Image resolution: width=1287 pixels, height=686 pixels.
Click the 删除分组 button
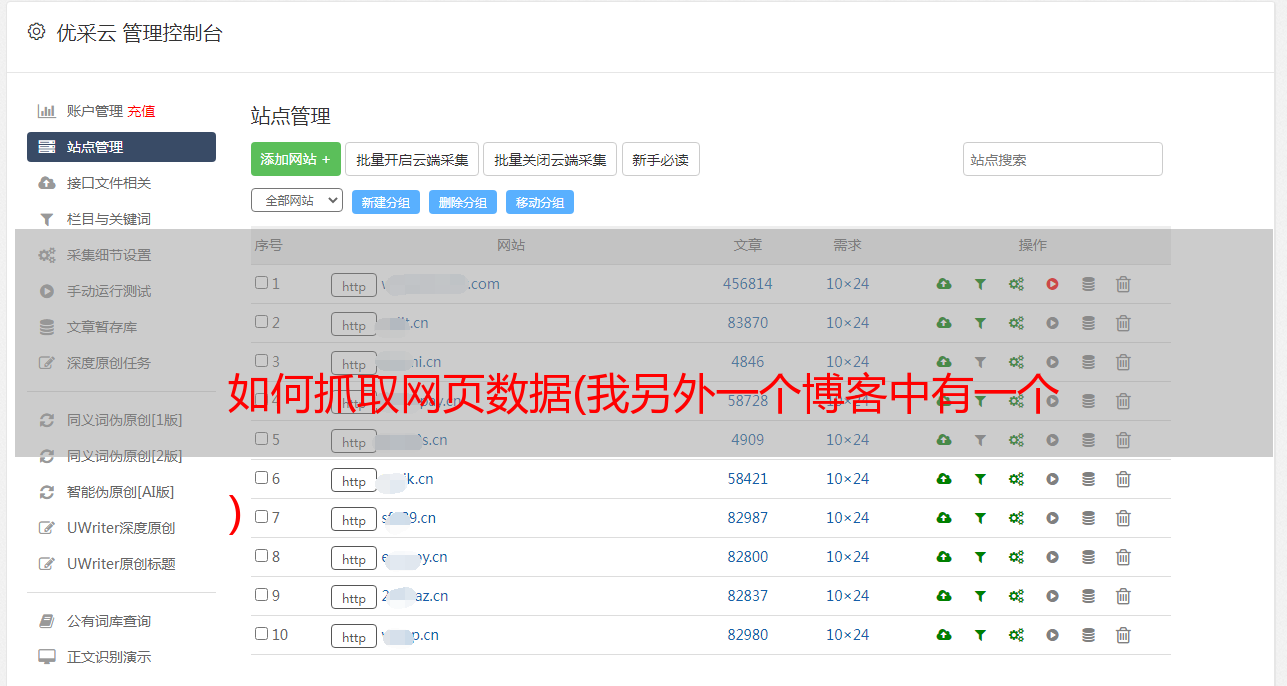click(463, 202)
